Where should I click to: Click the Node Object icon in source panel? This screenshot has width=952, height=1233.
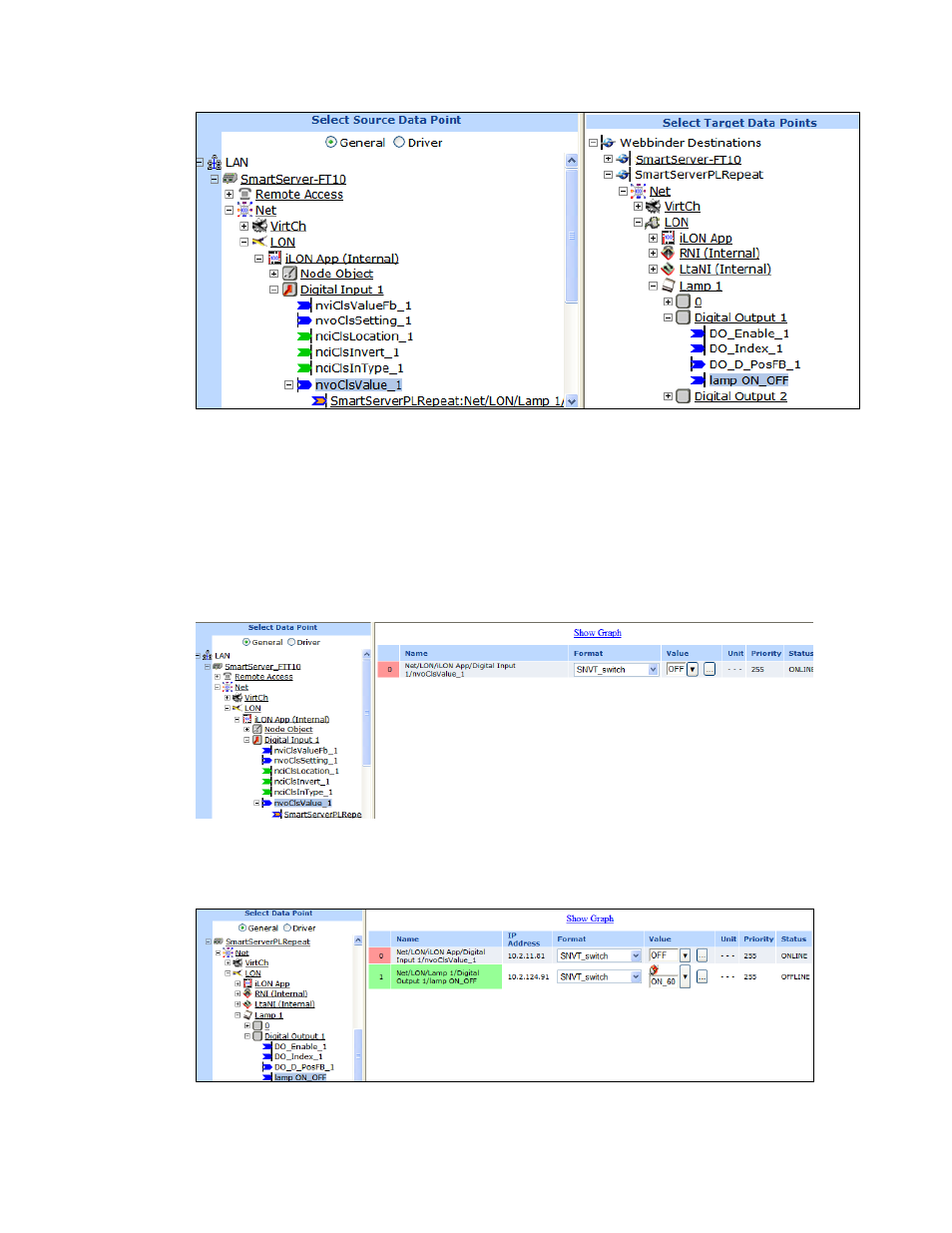click(289, 274)
